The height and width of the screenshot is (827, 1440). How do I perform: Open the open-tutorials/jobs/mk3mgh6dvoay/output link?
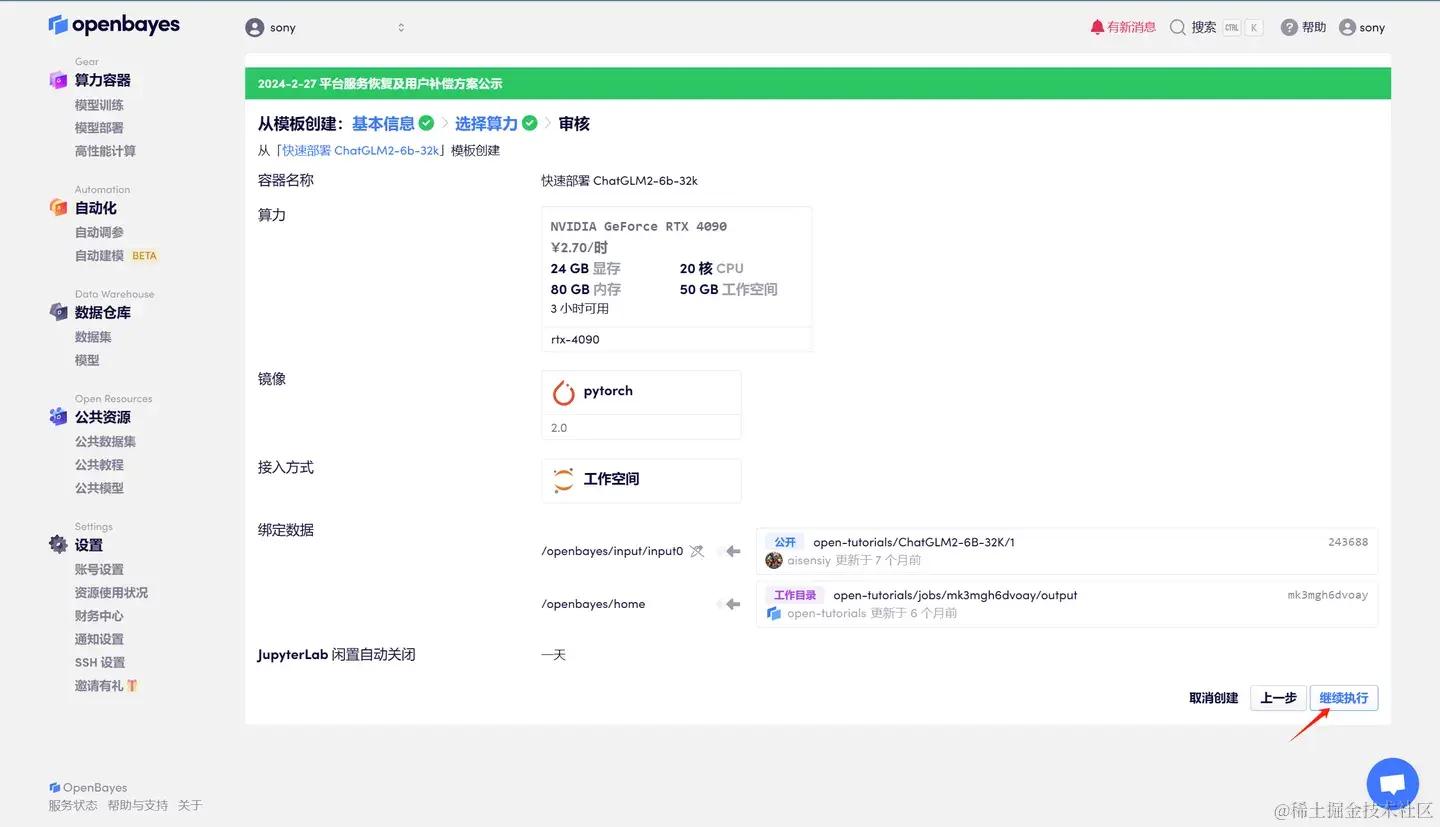955,595
